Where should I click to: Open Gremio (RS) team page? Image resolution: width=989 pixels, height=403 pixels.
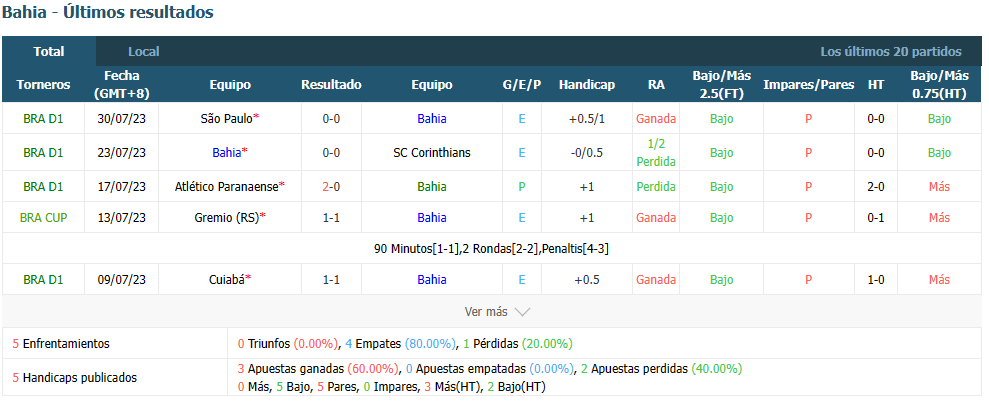[226, 218]
